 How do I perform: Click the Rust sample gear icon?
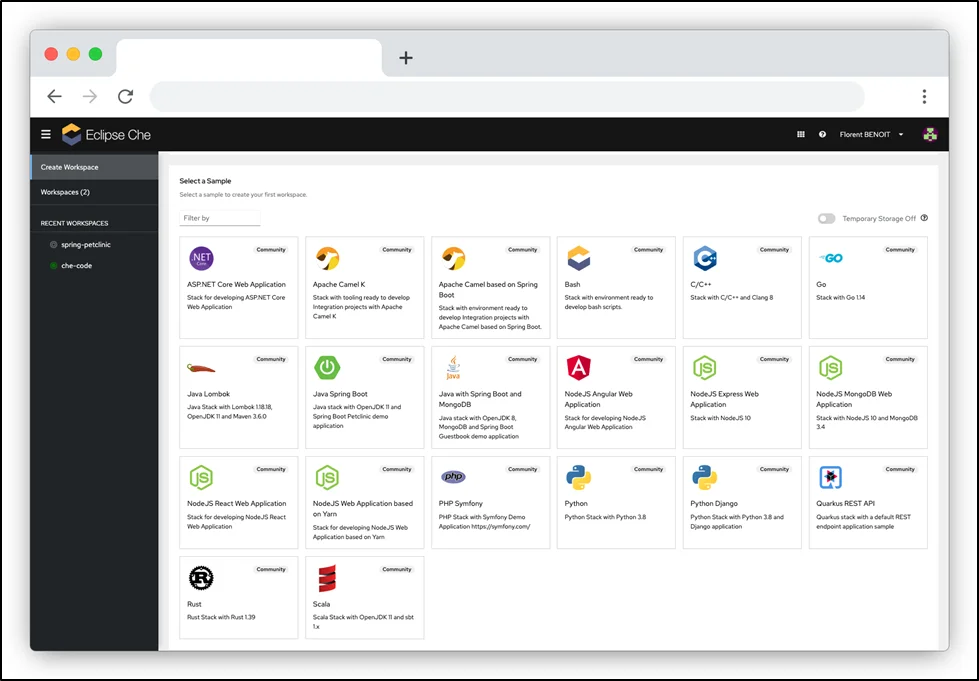point(201,578)
